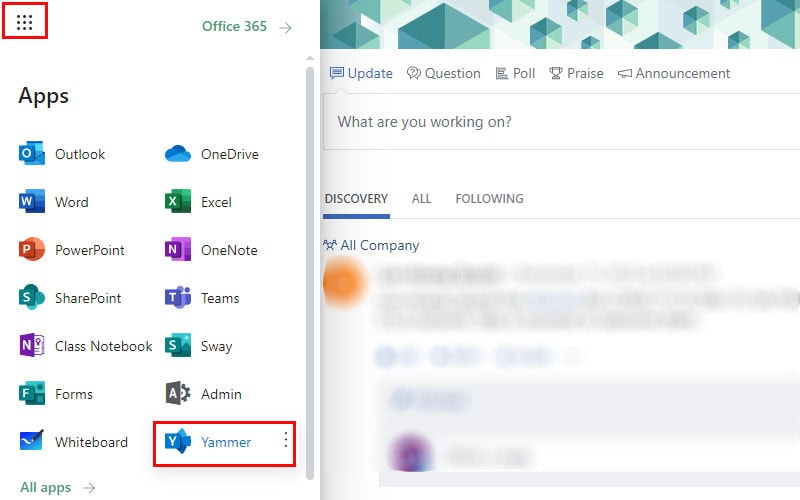The width and height of the screenshot is (800, 500).
Task: Click the Whiteboard label text
Action: coord(91,442)
